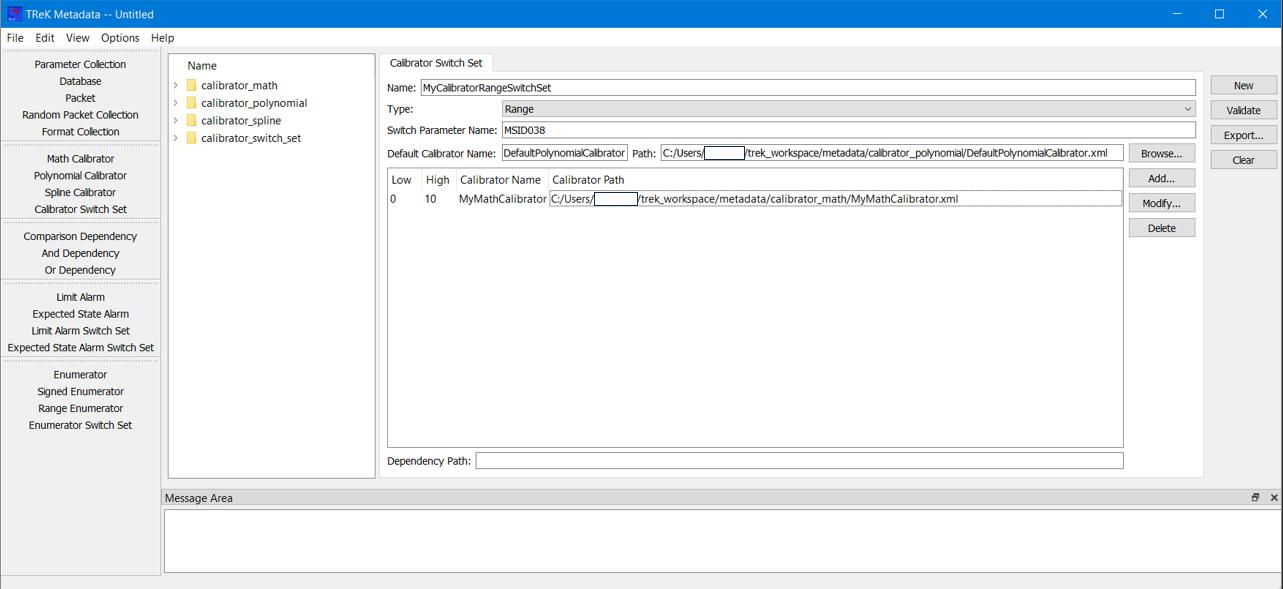Select the MyMathCalibrator table row

click(x=502, y=199)
